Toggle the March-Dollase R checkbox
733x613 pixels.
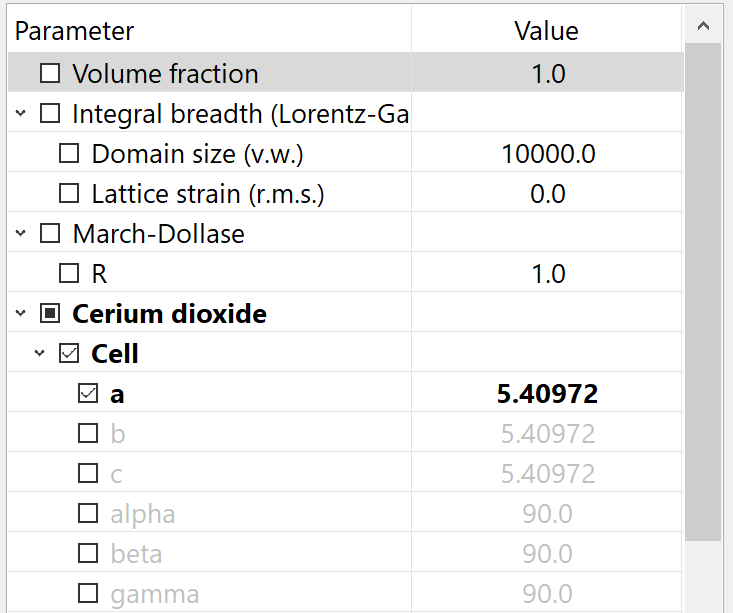[69, 273]
